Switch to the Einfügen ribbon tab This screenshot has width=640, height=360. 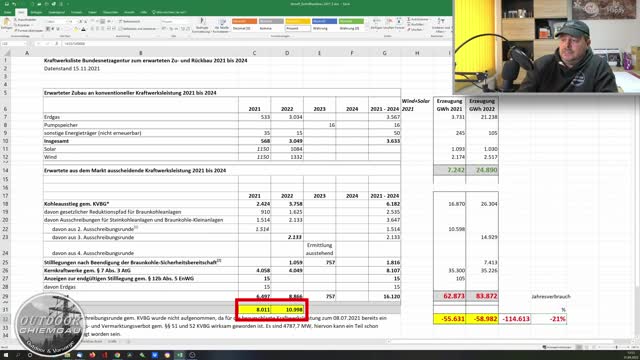(x=36, y=13)
